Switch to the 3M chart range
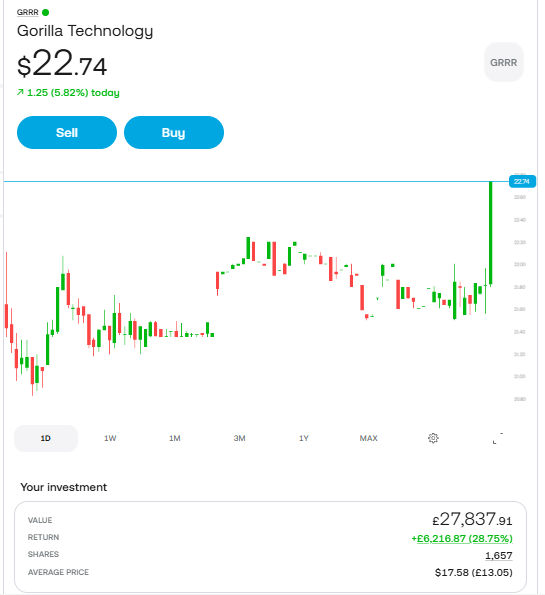Image resolution: width=545 pixels, height=595 pixels. (x=239, y=438)
